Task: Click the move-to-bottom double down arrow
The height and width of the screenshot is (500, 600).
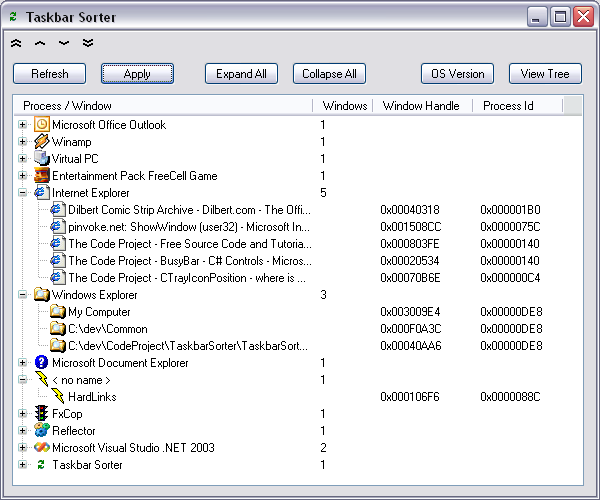Action: (x=88, y=43)
